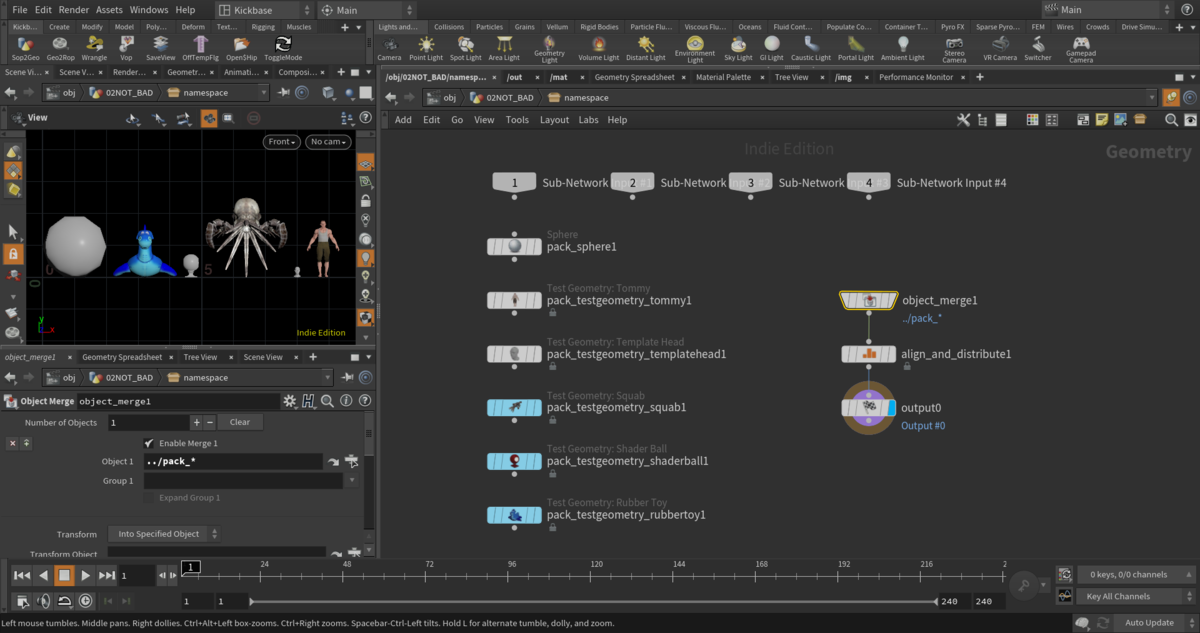
Task: Switch to the Performance Monitor tab
Action: point(916,77)
